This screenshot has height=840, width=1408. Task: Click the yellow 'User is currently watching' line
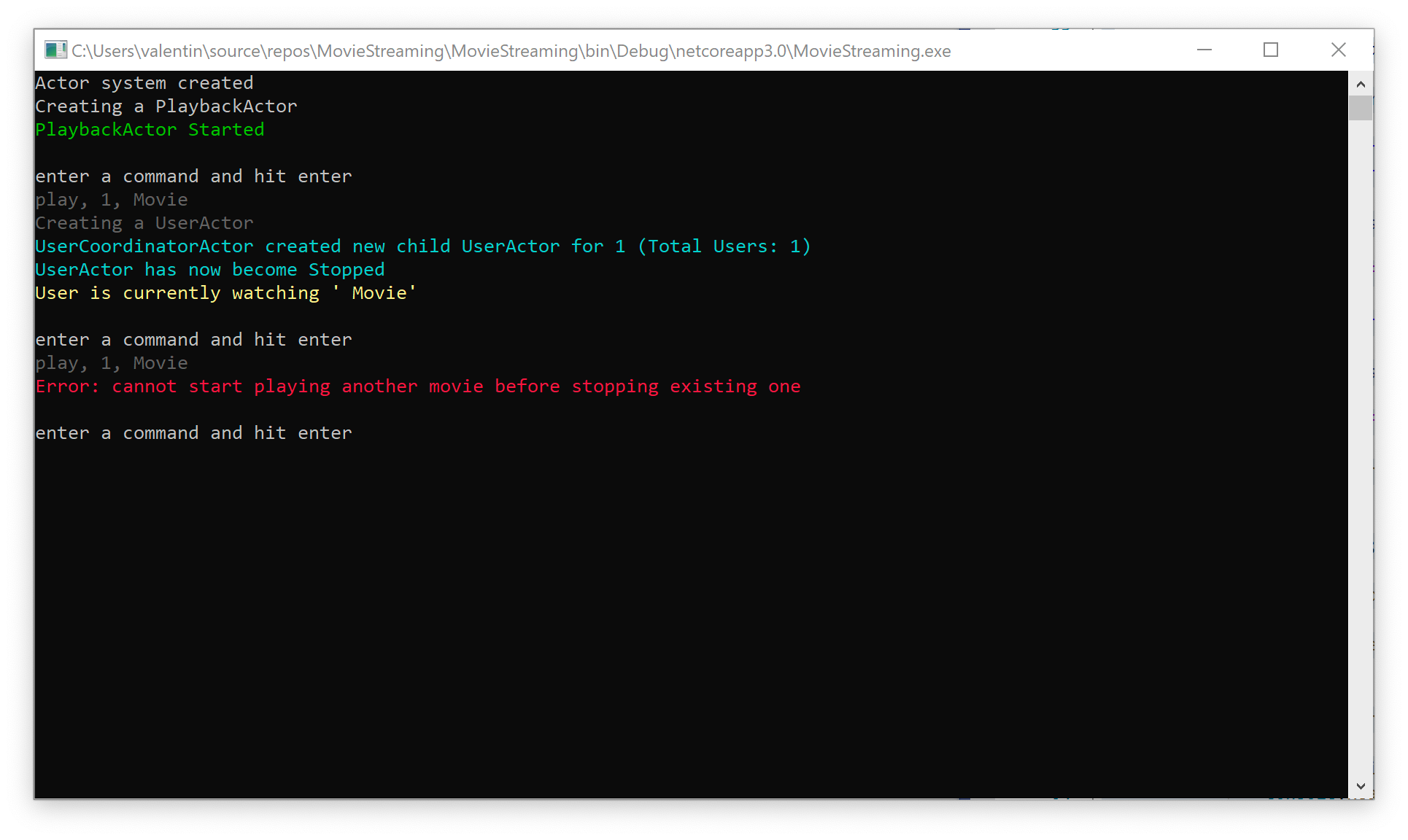coord(225,293)
